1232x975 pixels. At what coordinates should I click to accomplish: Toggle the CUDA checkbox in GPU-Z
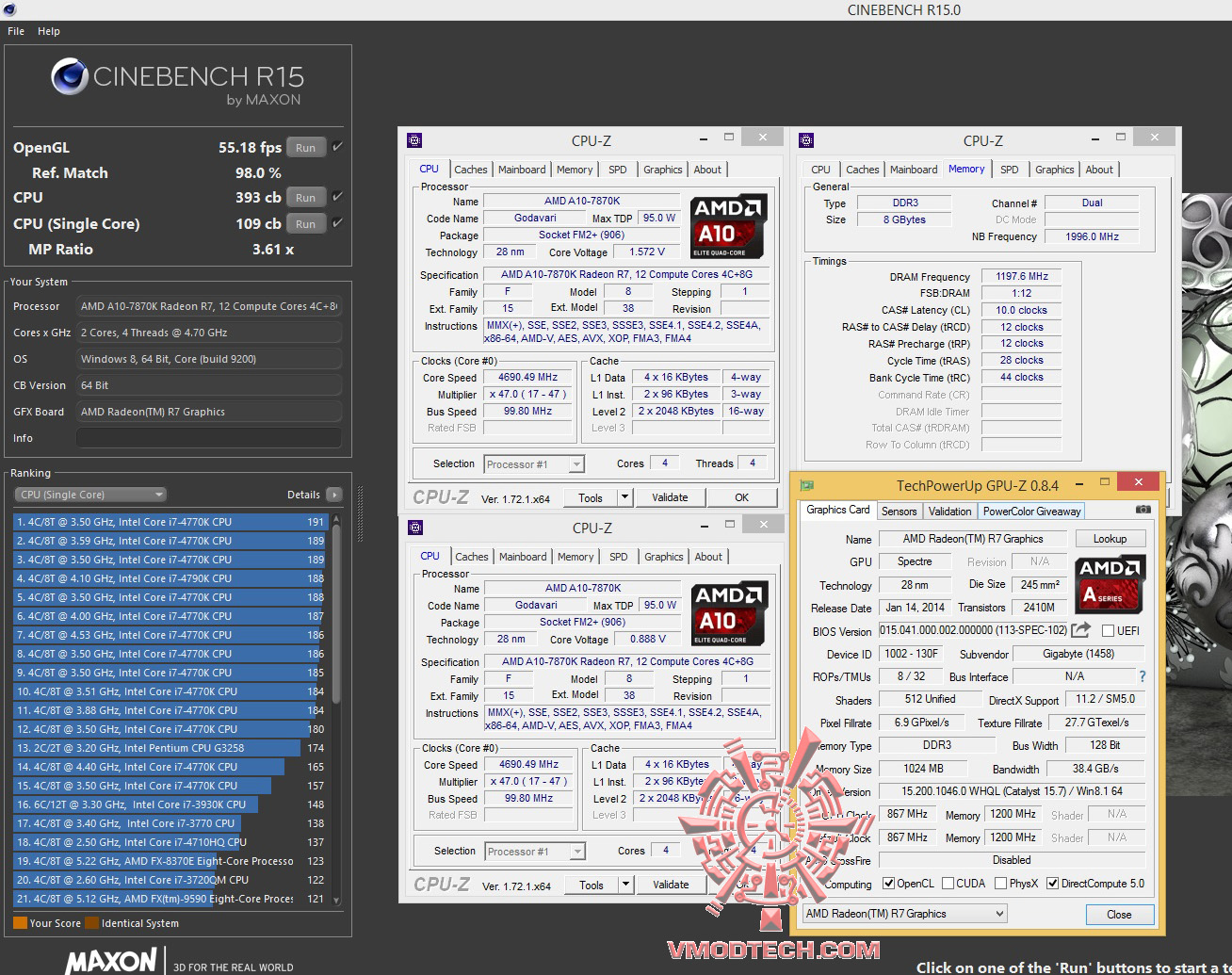pos(948,884)
